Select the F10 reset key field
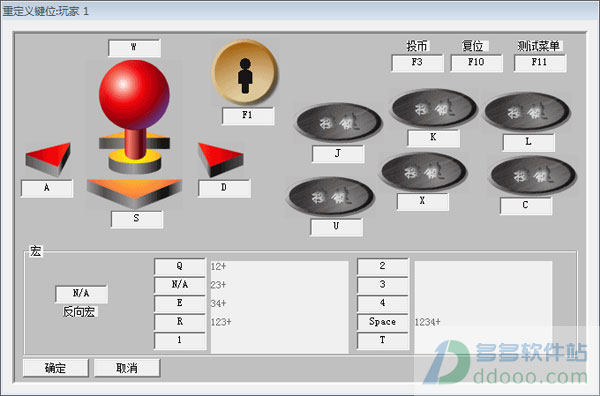The image size is (600, 396). tap(476, 63)
